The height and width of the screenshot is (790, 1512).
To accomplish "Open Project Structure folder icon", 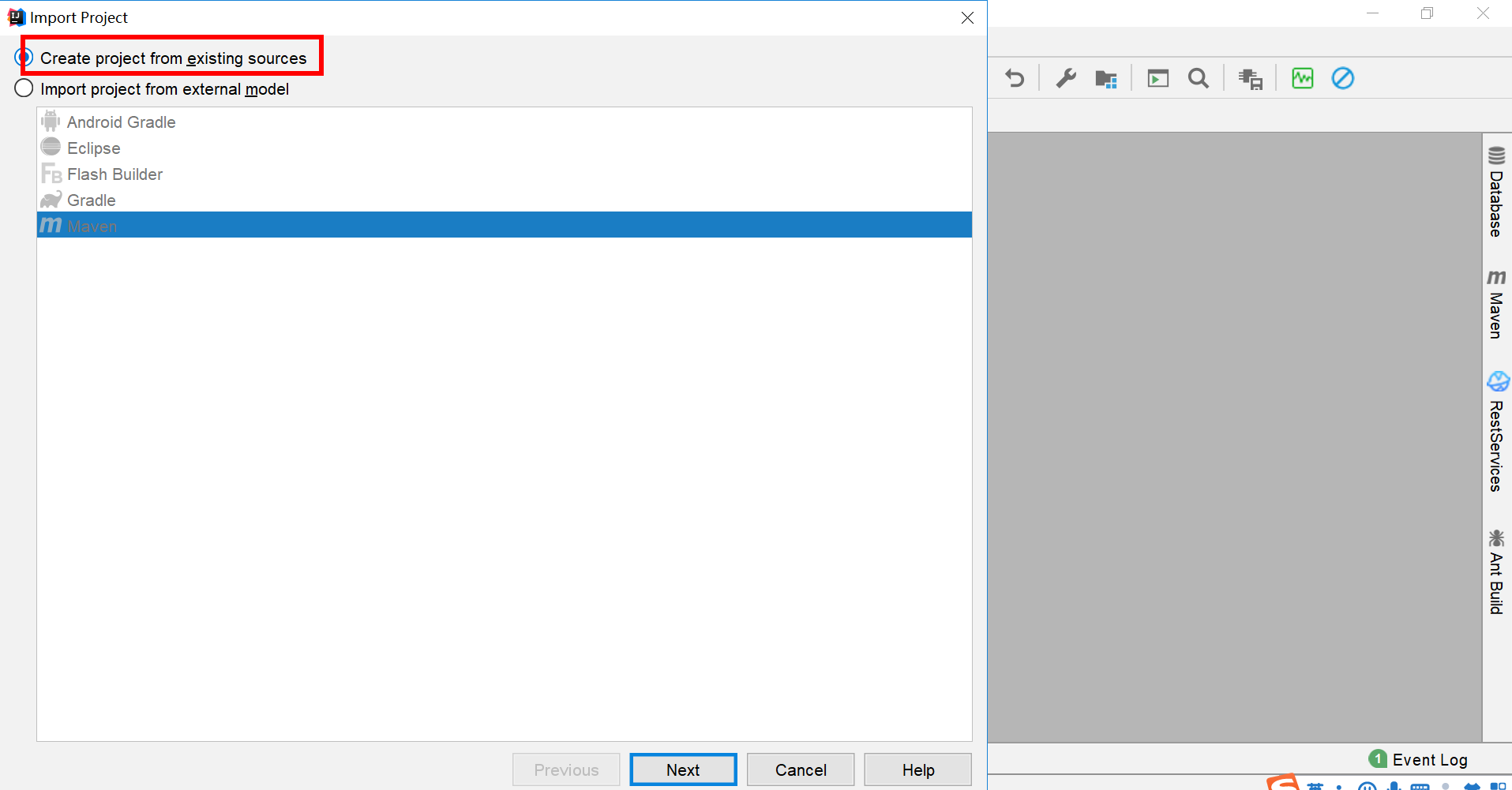I will (1106, 78).
